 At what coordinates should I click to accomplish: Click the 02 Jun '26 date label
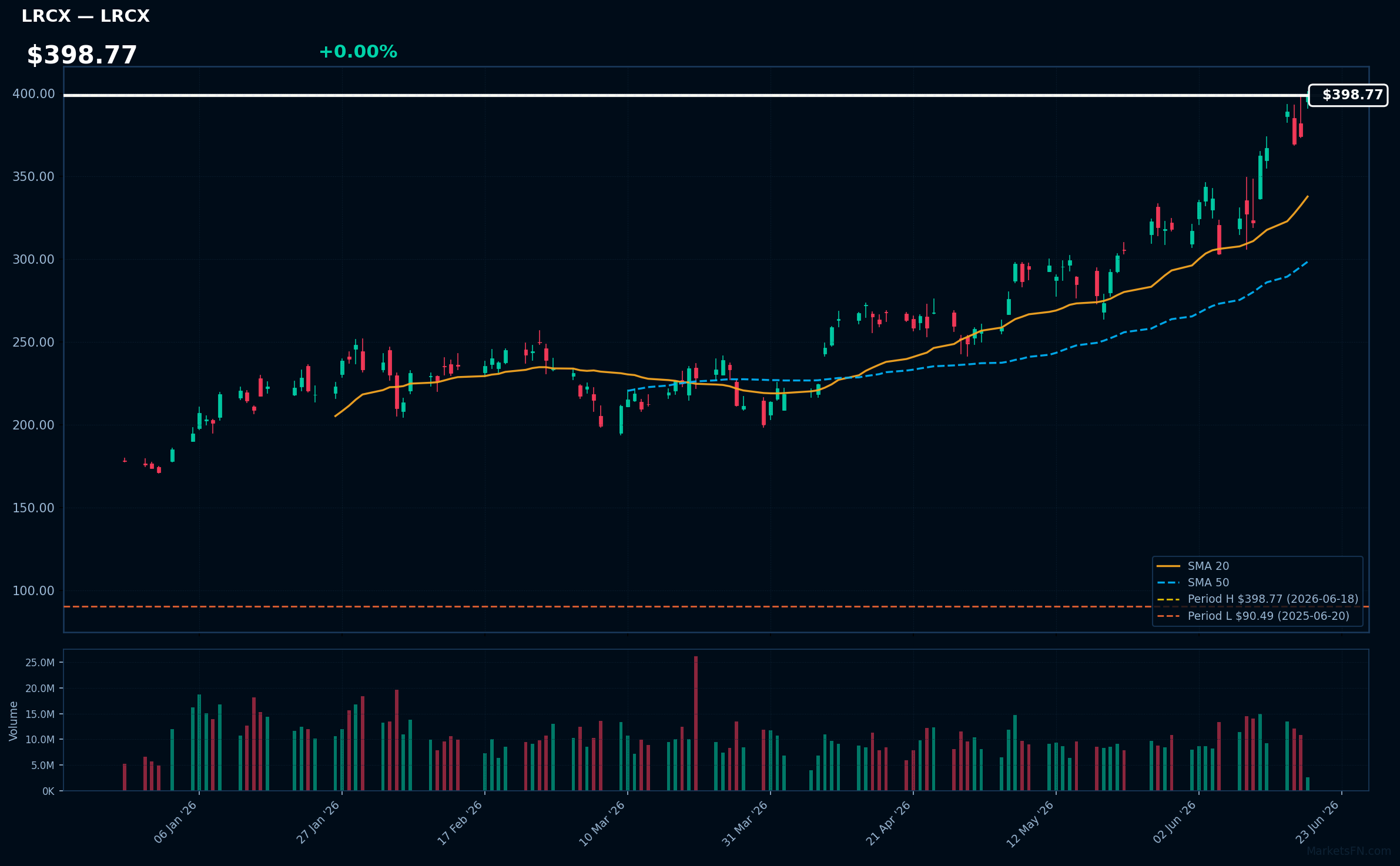coord(1175,823)
